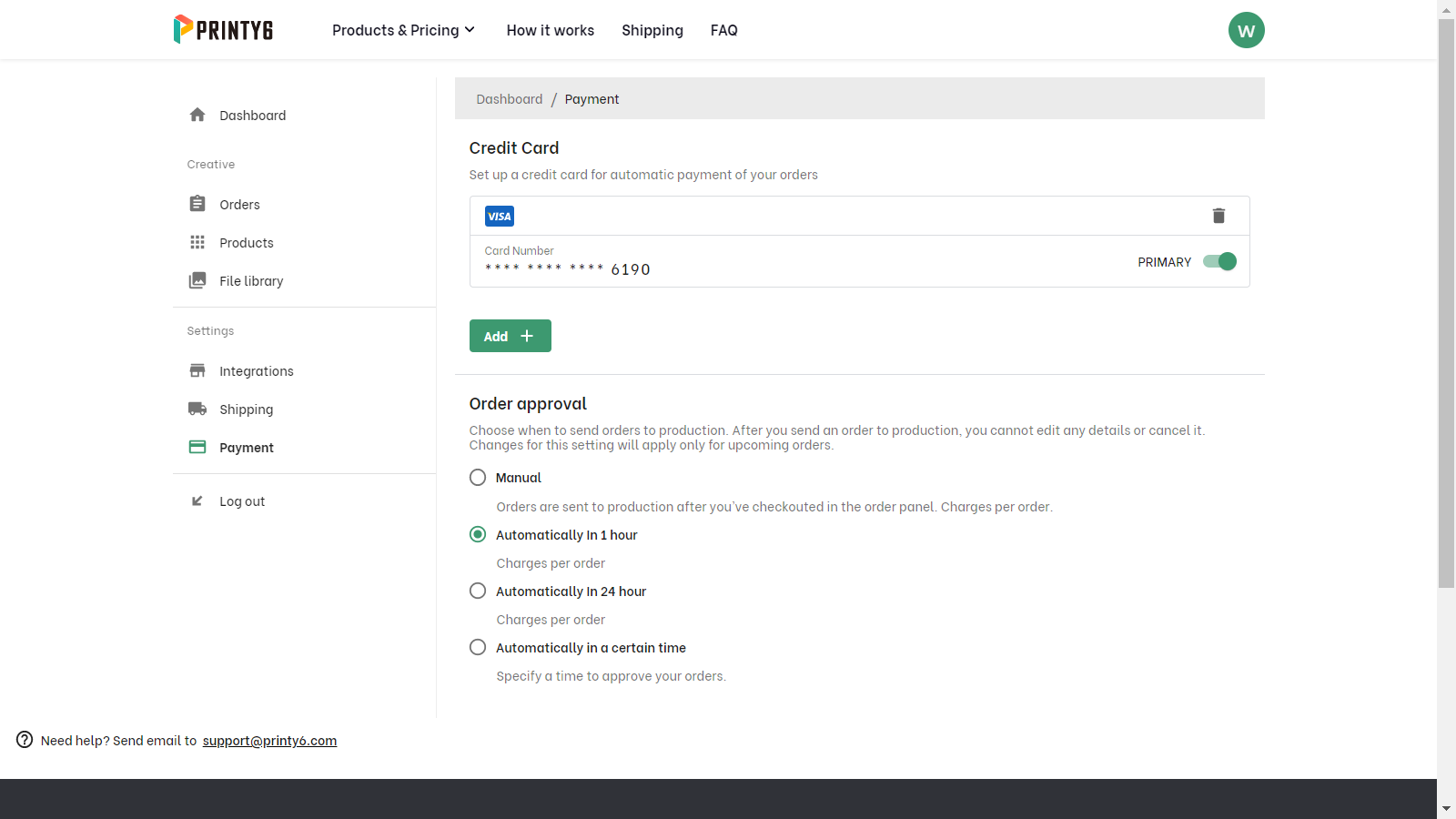Click the page vertical scrollbar thumb
The height and width of the screenshot is (819, 1456).
(x=1446, y=300)
